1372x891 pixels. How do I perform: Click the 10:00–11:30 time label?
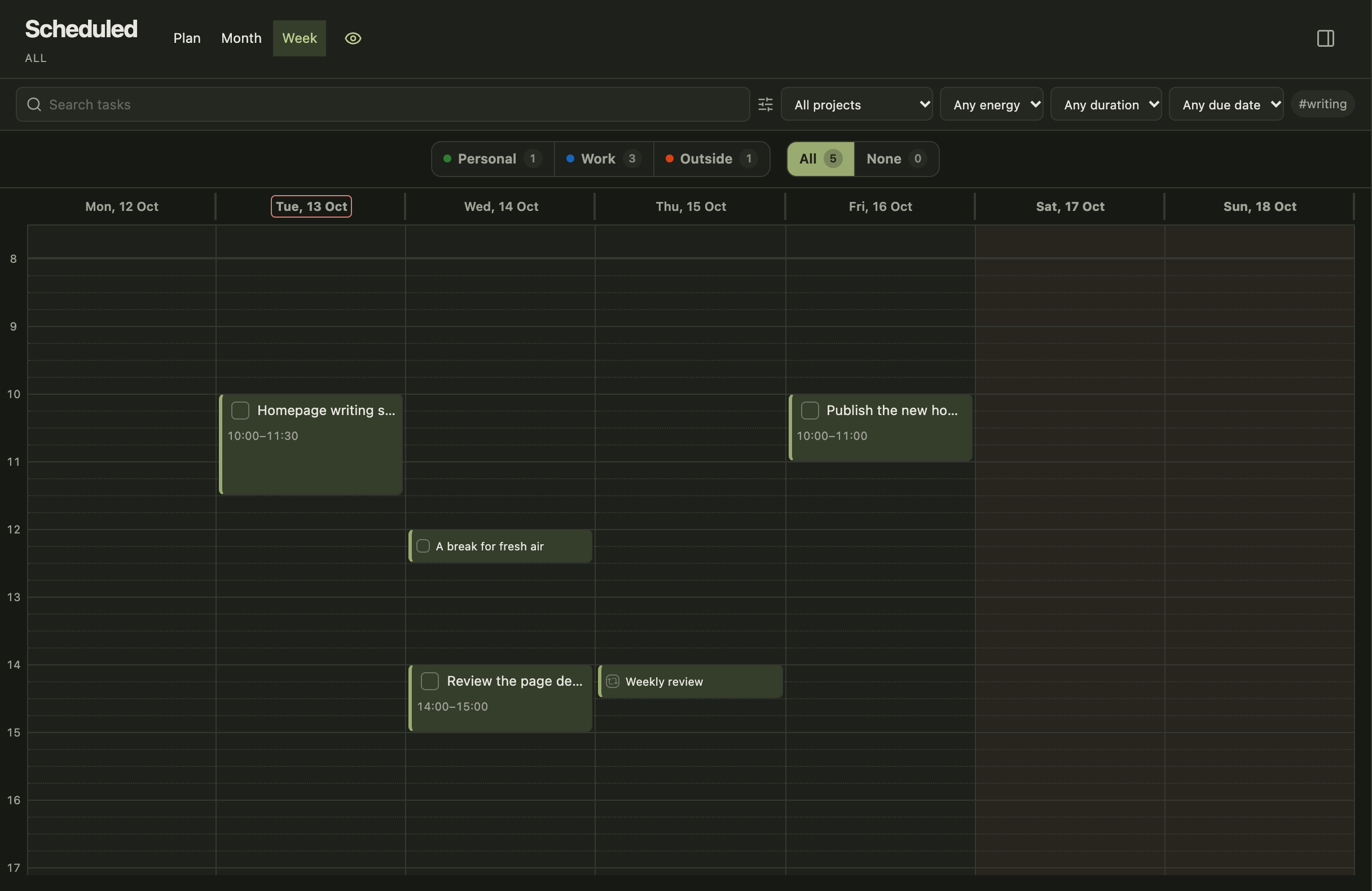tap(263, 436)
